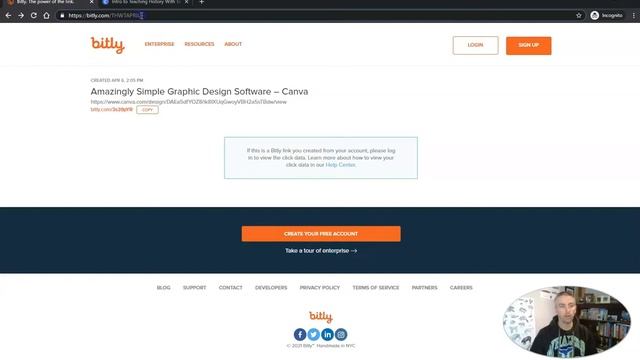640x360 pixels.
Task: Bookmark page with star icon
Action: (x=578, y=16)
